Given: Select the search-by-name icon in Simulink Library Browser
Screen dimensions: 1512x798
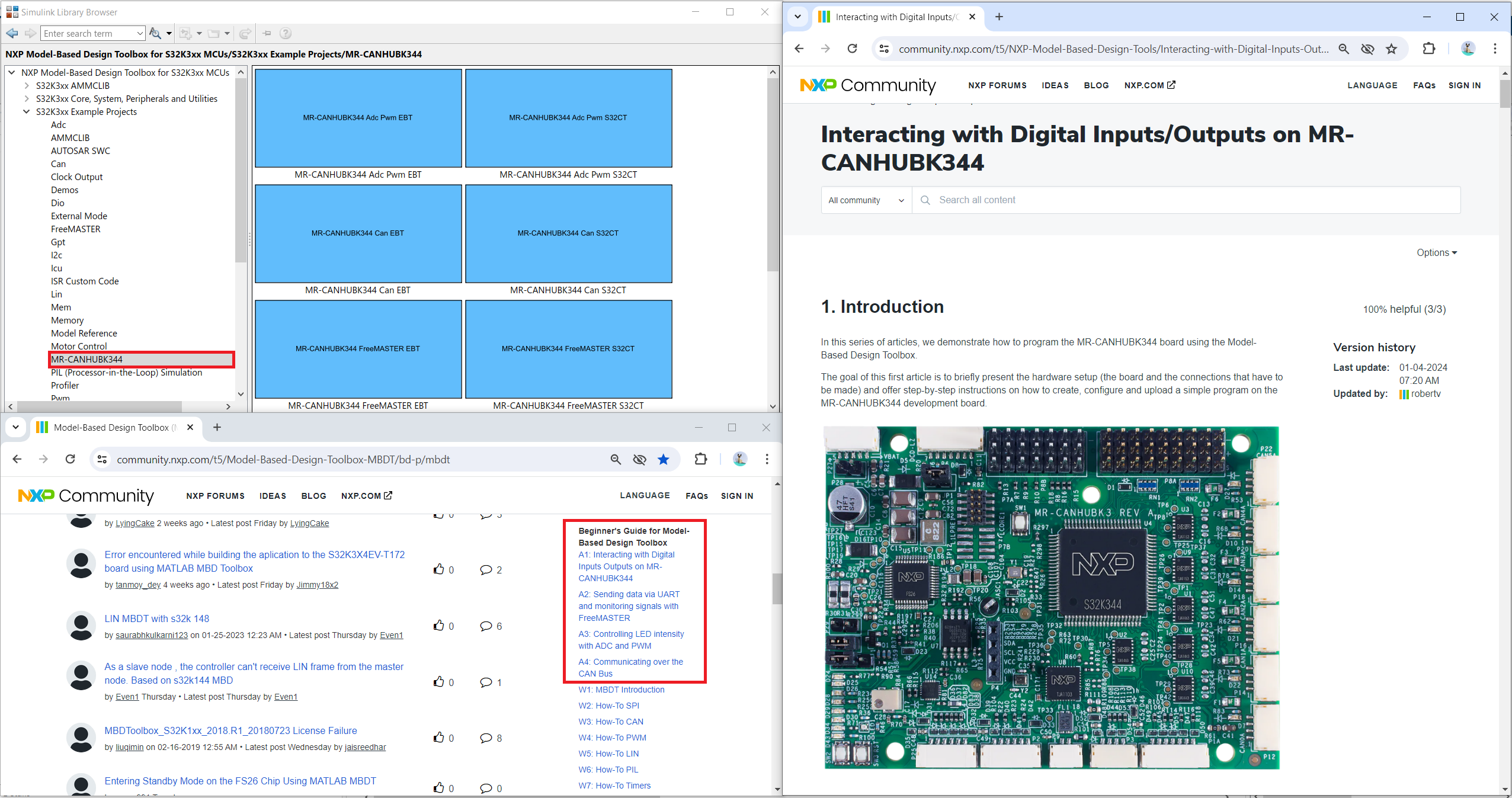Looking at the screenshot, I should 156,33.
